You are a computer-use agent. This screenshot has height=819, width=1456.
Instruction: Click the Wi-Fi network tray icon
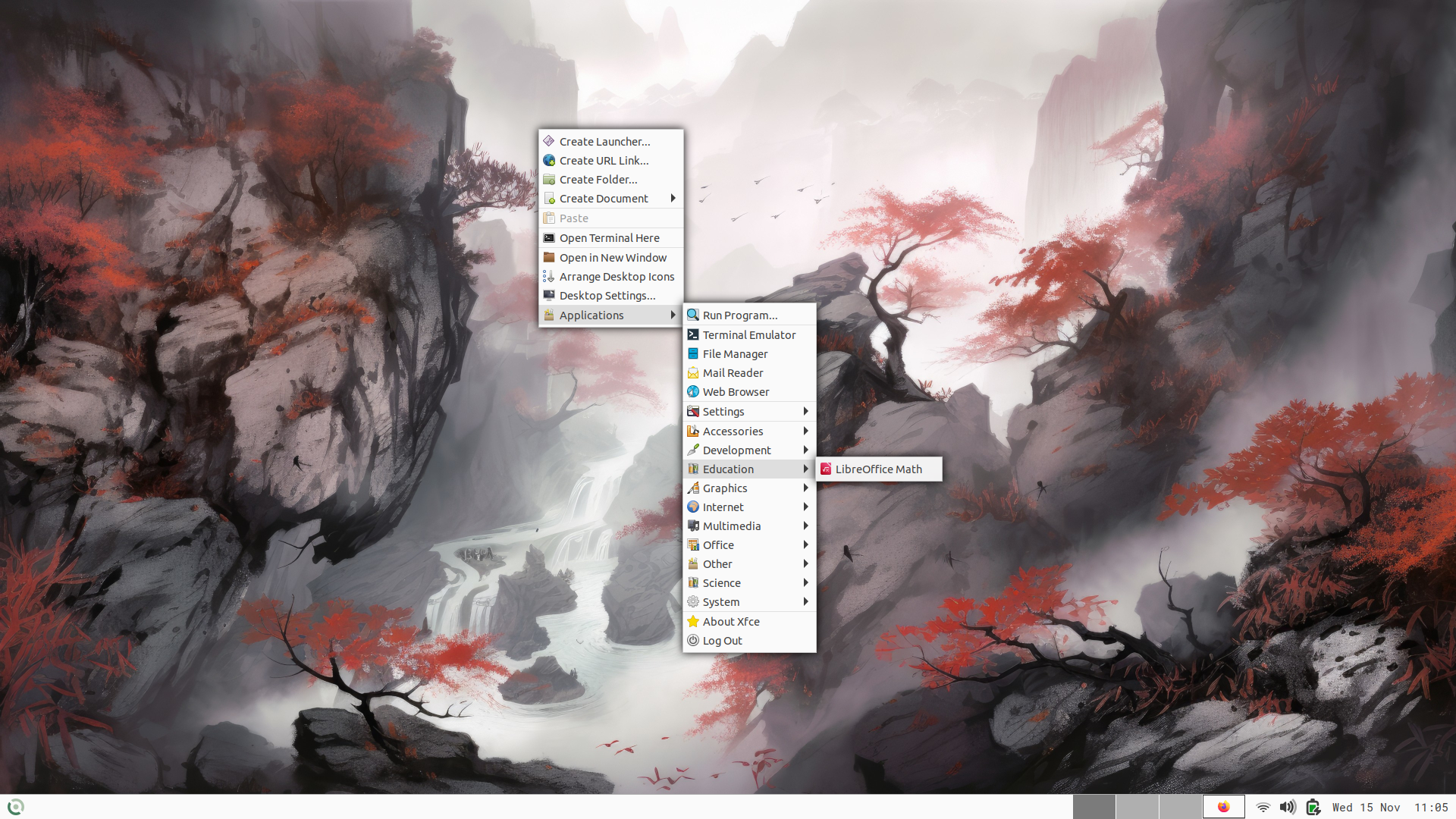(1263, 807)
